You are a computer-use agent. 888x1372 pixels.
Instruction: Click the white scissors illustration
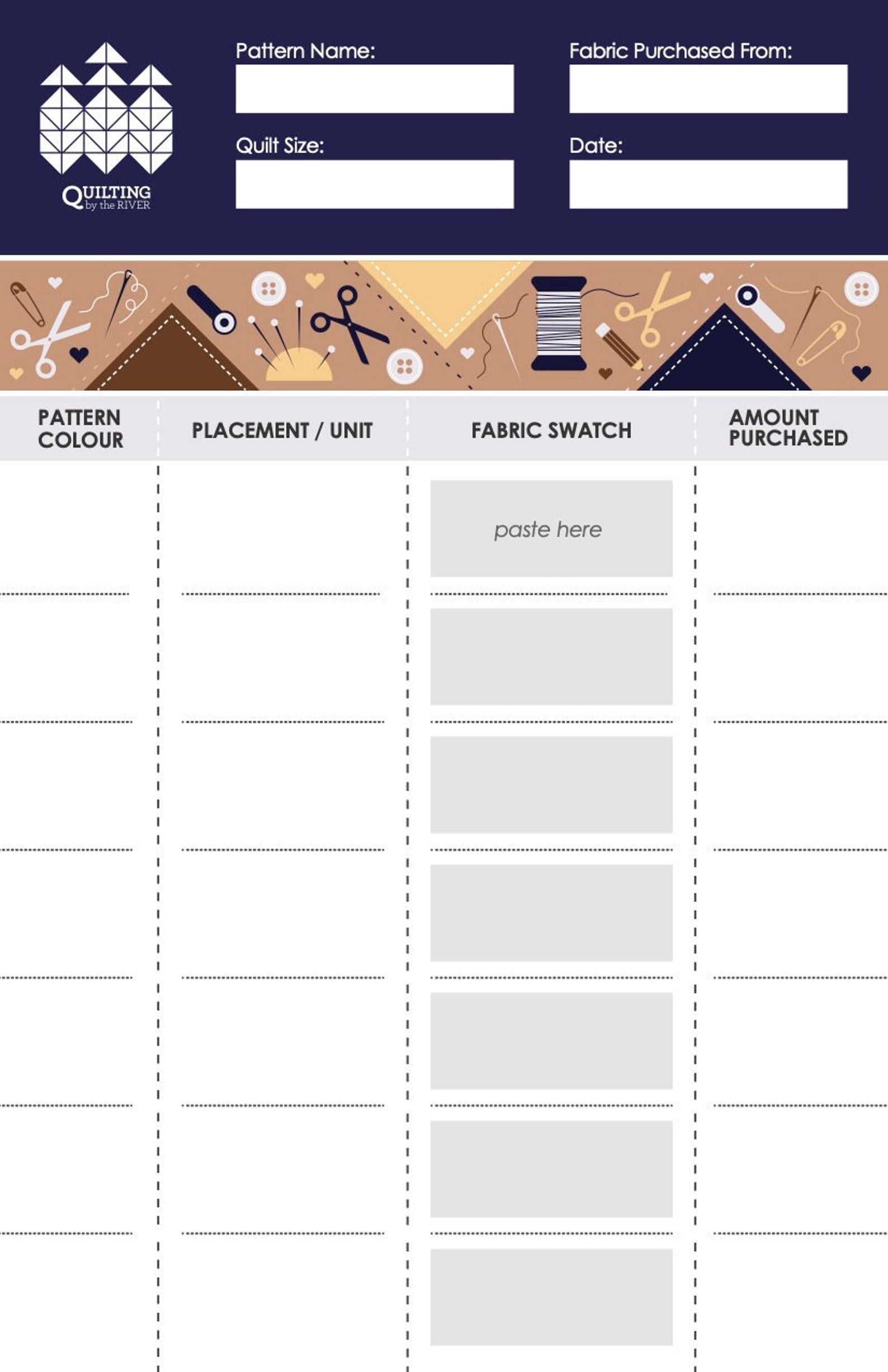(x=49, y=339)
